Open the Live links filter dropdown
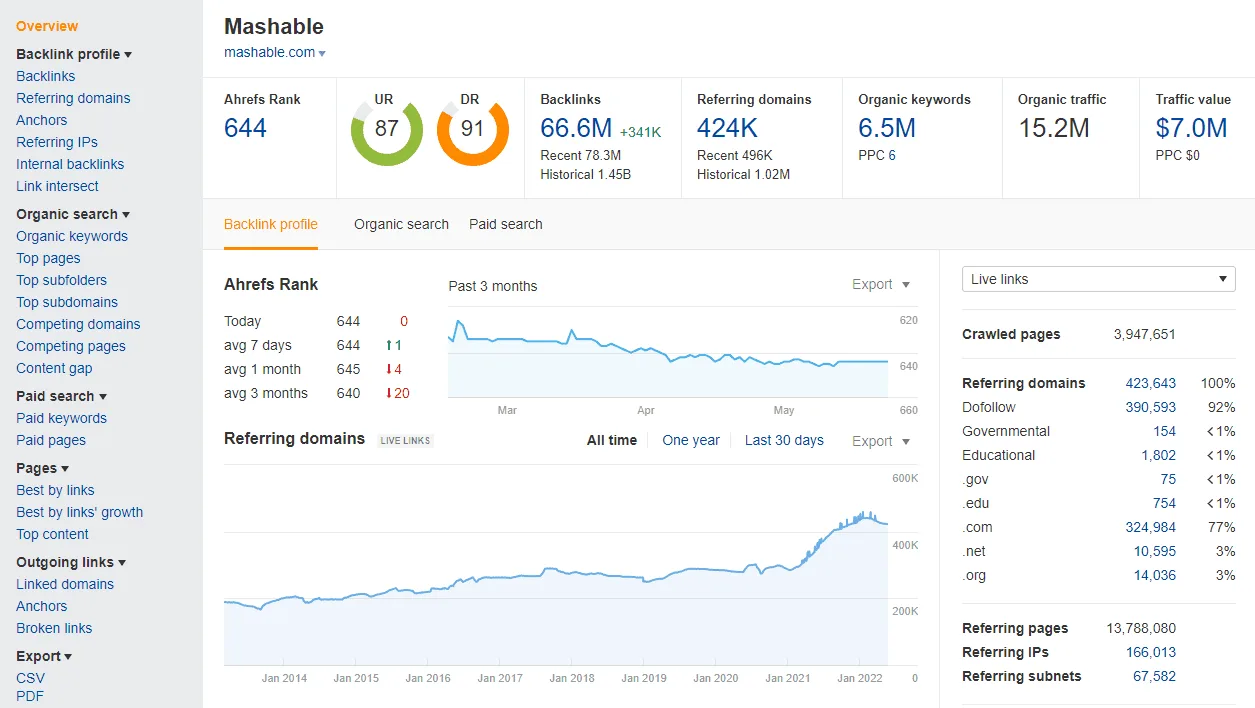The image size is (1255, 708). [1097, 279]
